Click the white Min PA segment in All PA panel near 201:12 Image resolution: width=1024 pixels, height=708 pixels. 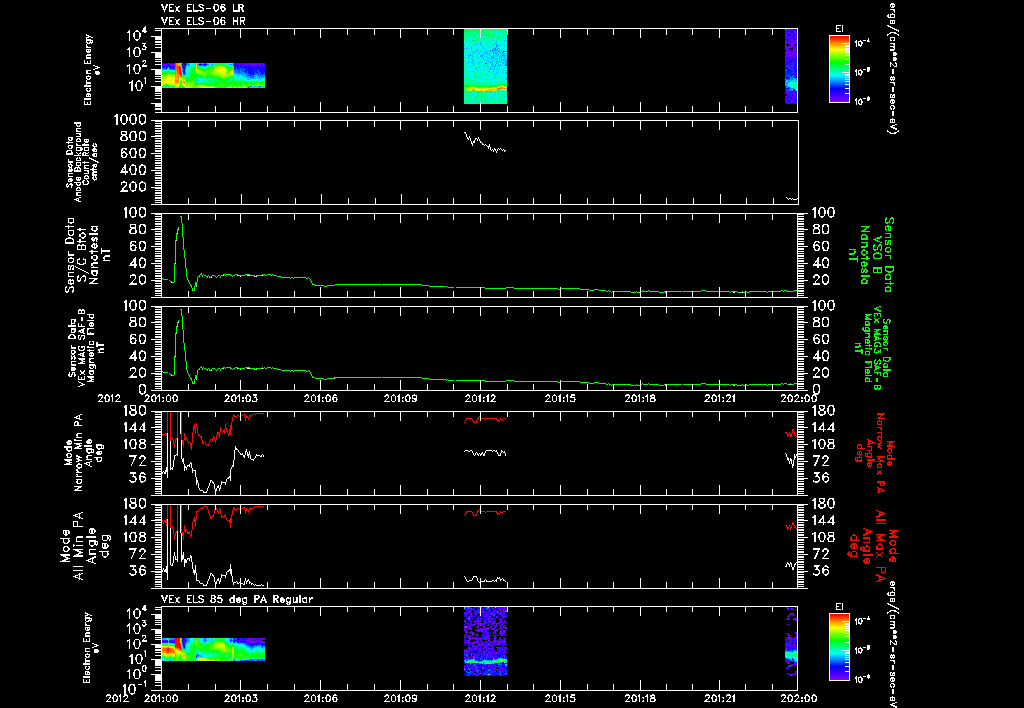(x=485, y=579)
